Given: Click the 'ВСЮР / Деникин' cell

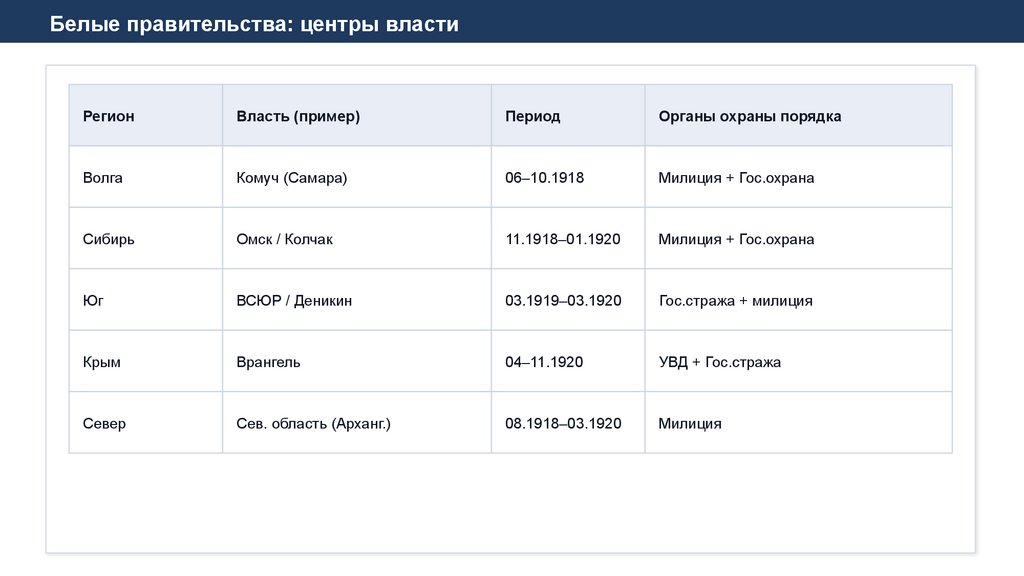Looking at the screenshot, I should click(294, 301).
